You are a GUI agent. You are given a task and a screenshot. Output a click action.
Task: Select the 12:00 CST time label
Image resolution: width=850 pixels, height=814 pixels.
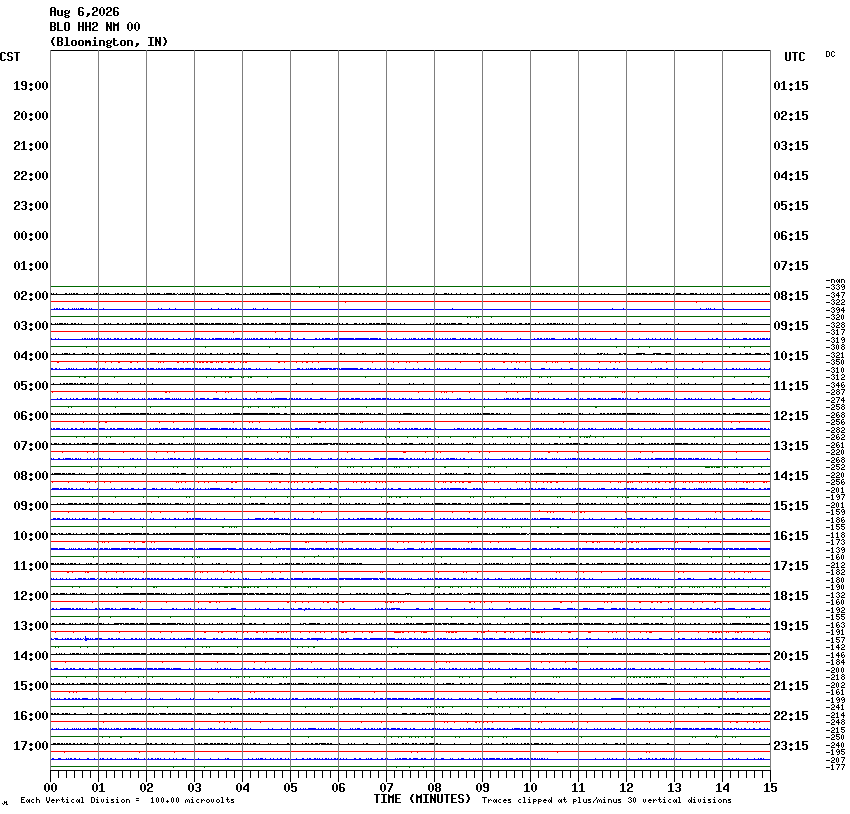[x=31, y=596]
